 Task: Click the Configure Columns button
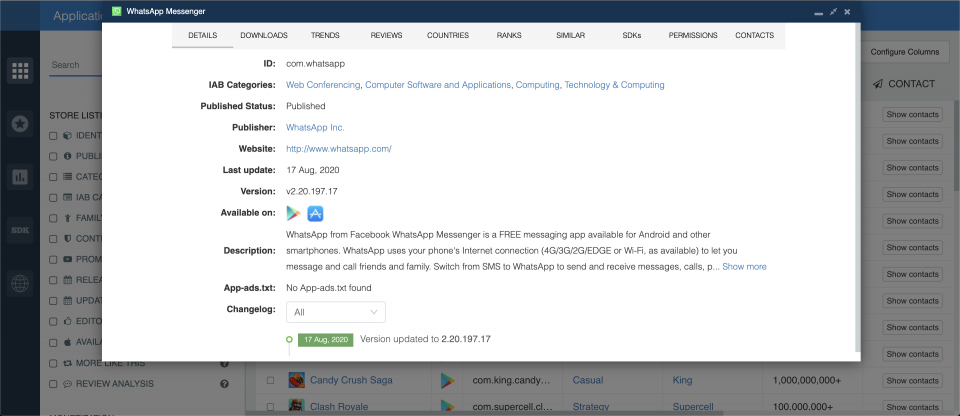pyautogui.click(x=904, y=52)
